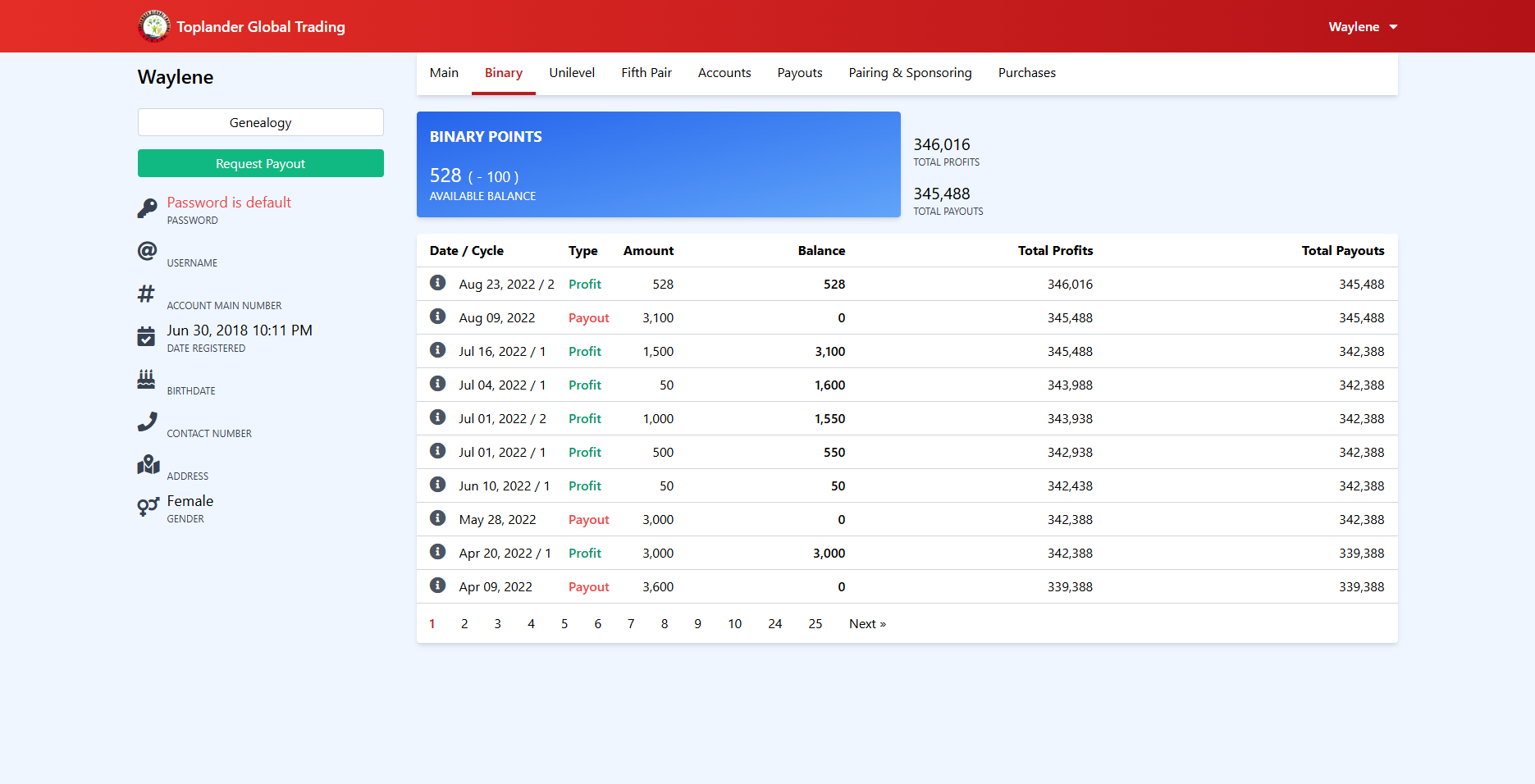1535x784 pixels.
Task: Switch to the Purchases tab
Action: (x=1026, y=72)
